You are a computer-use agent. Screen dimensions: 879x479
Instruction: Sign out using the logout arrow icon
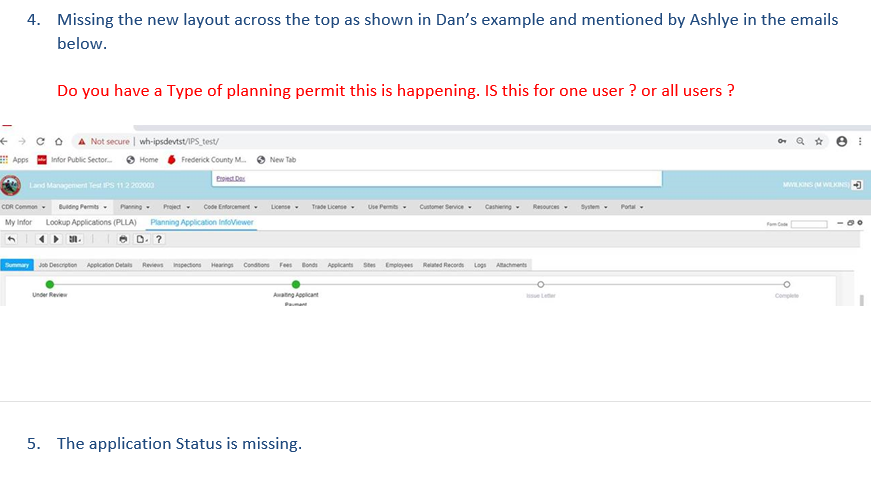(x=857, y=185)
